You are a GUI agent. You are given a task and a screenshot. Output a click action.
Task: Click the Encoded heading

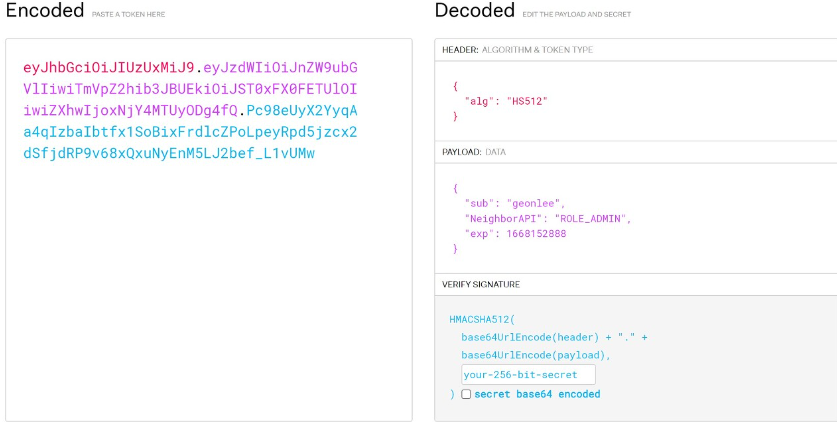(45, 10)
